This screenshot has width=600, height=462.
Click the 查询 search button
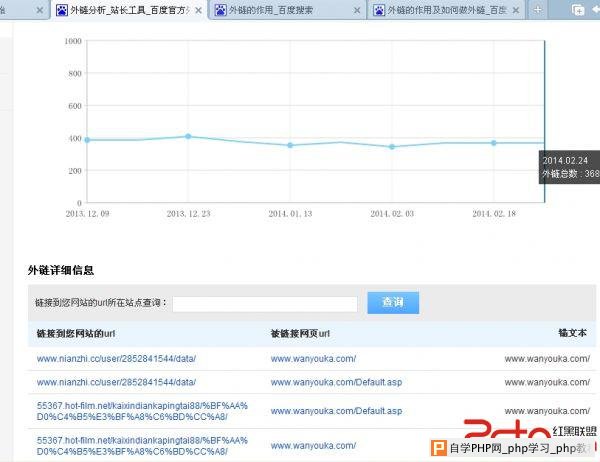(393, 302)
